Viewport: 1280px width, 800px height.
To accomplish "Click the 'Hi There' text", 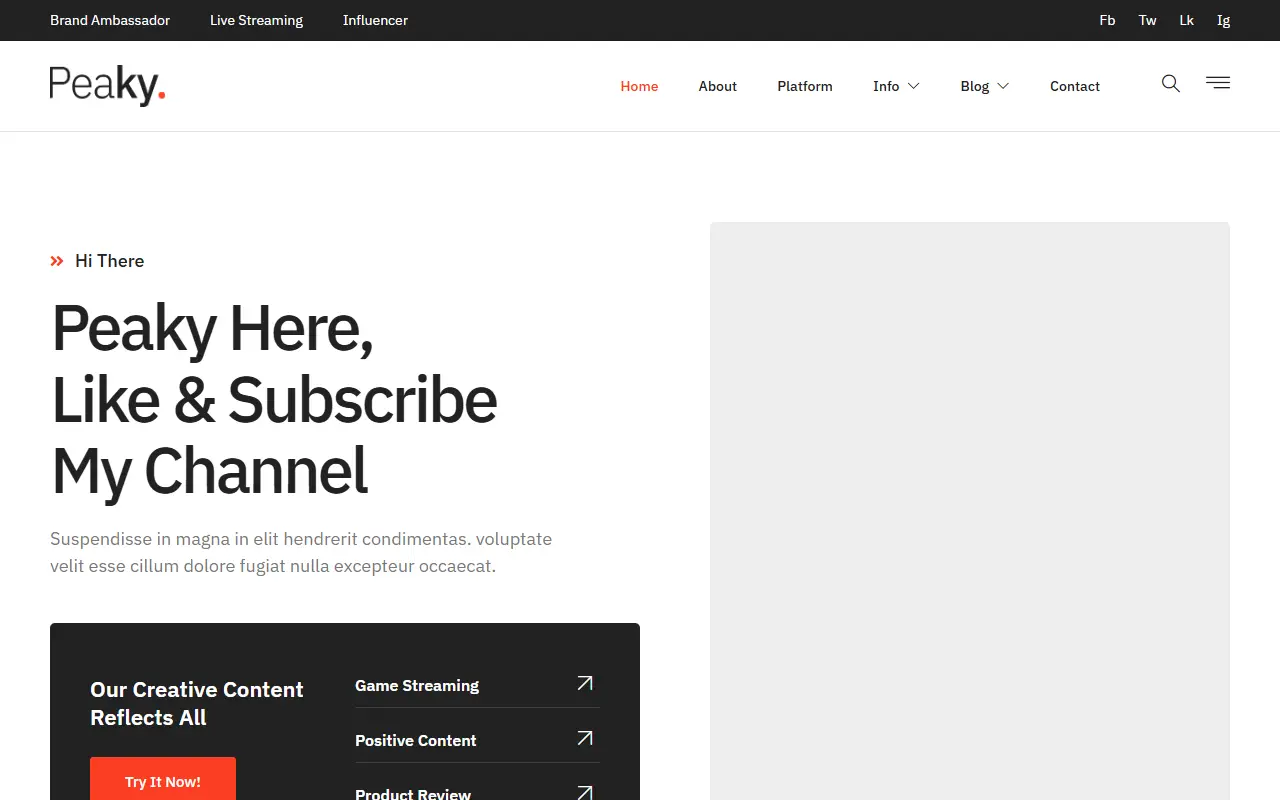I will pyautogui.click(x=110, y=261).
